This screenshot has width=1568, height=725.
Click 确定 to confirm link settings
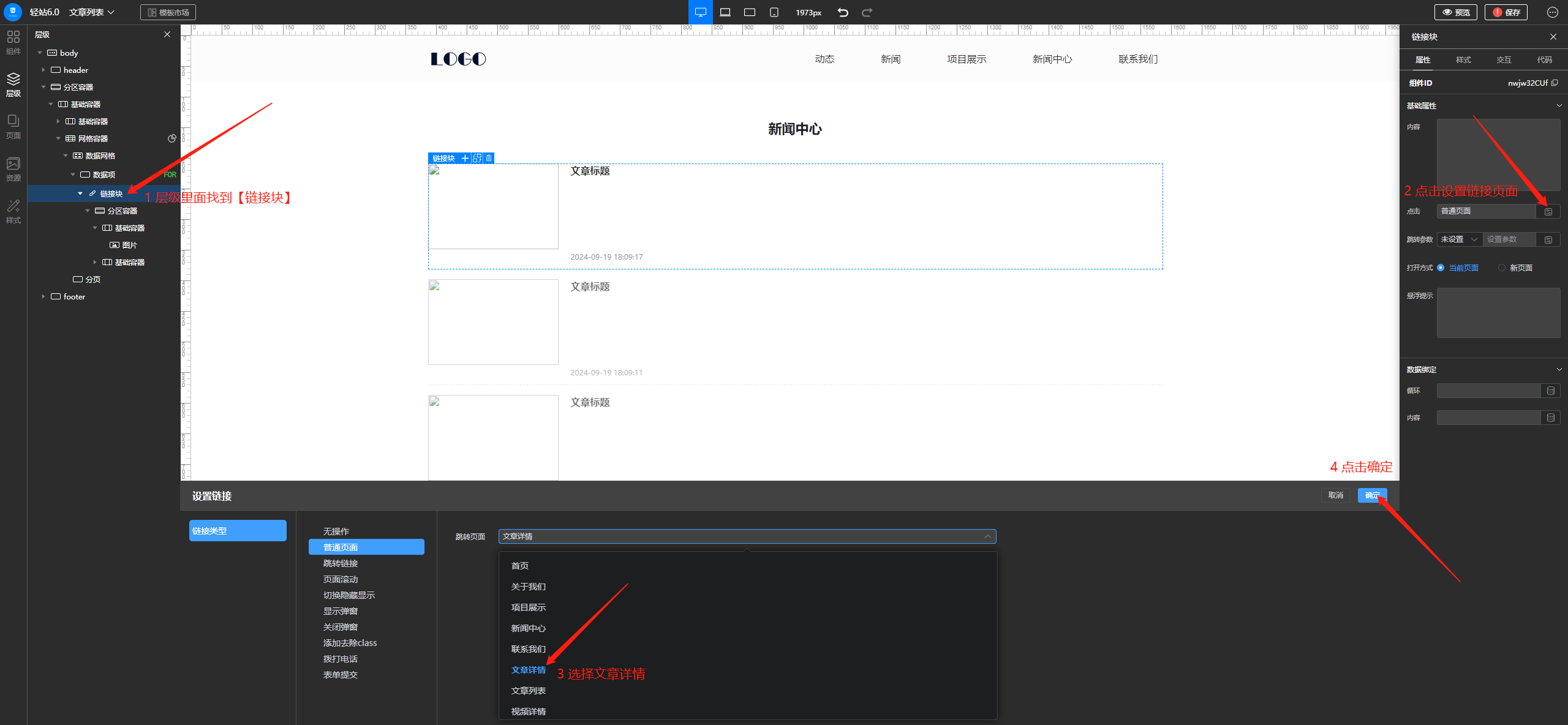(x=1372, y=495)
